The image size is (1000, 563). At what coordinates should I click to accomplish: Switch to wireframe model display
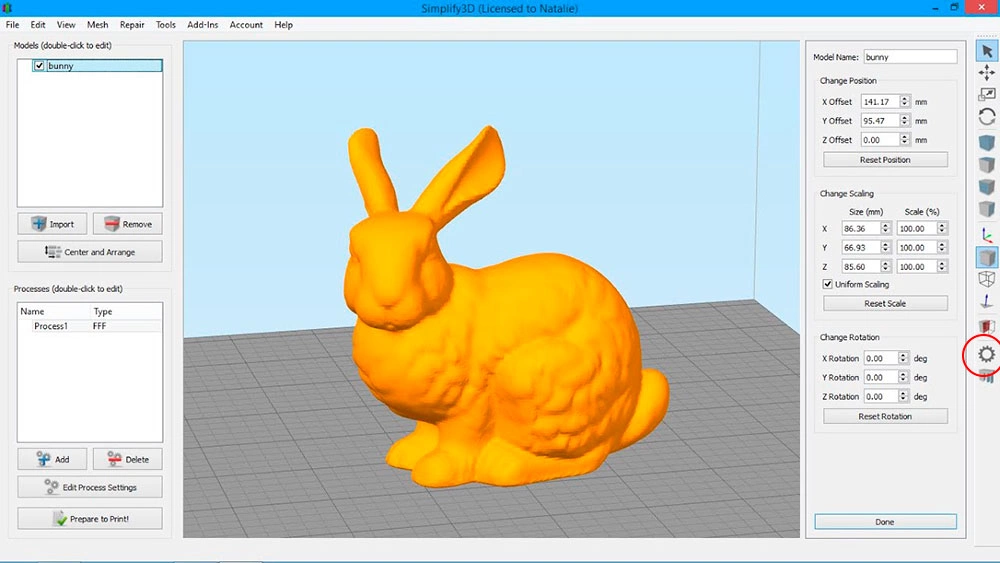[987, 279]
